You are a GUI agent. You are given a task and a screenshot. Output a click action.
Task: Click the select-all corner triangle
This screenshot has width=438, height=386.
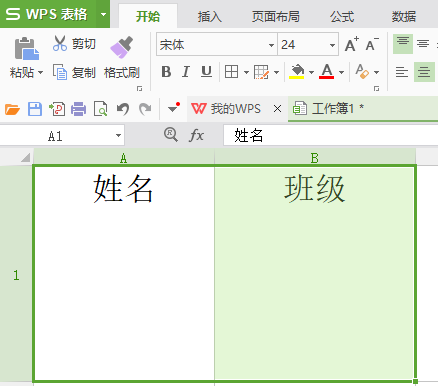point(25,157)
